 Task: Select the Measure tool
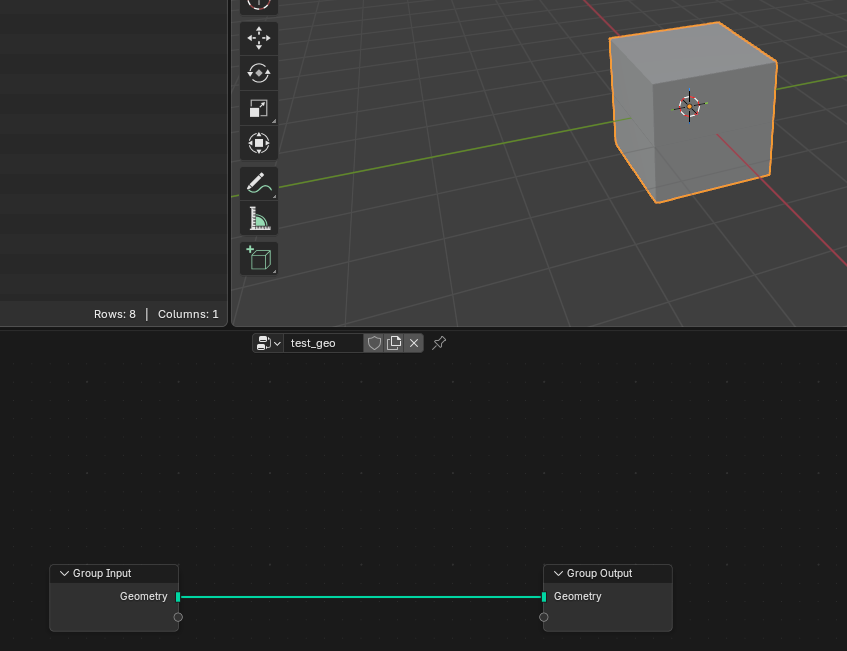[259, 218]
